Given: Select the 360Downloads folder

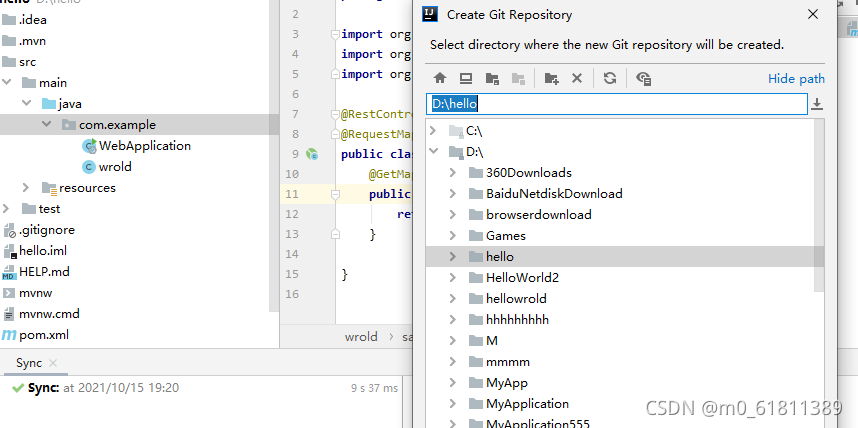Looking at the screenshot, I should [520, 172].
